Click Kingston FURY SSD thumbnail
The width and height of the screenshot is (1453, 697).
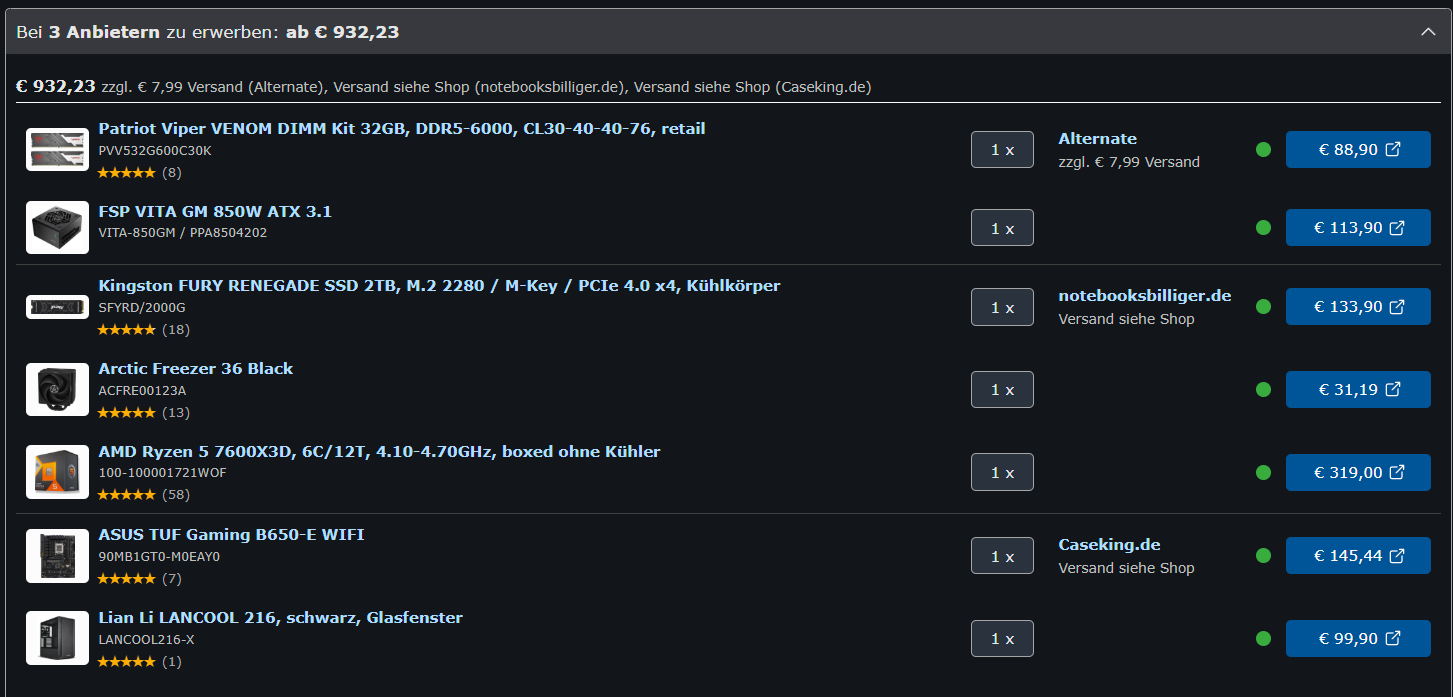[57, 307]
